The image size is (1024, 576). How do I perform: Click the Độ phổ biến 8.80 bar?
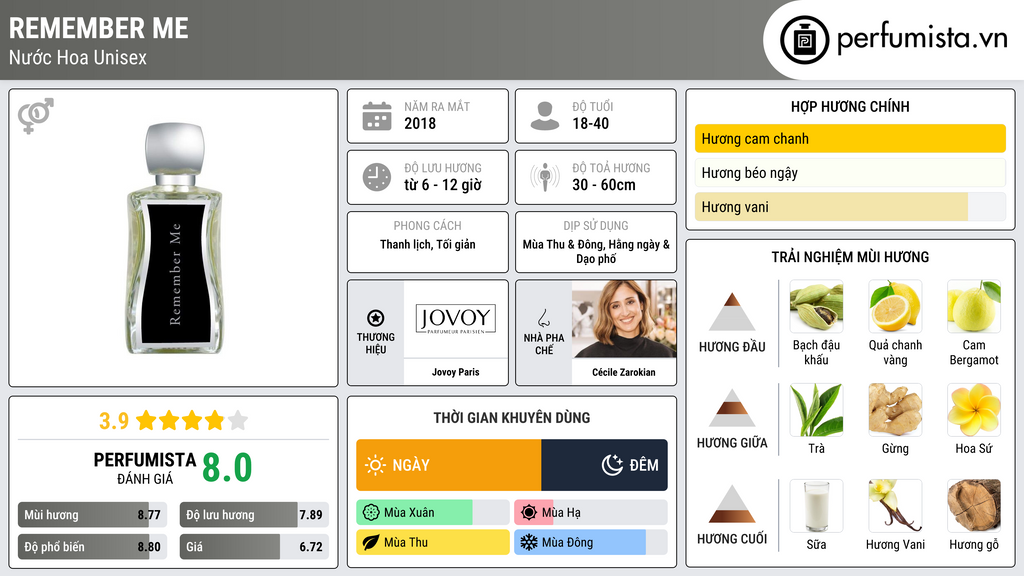(x=92, y=547)
